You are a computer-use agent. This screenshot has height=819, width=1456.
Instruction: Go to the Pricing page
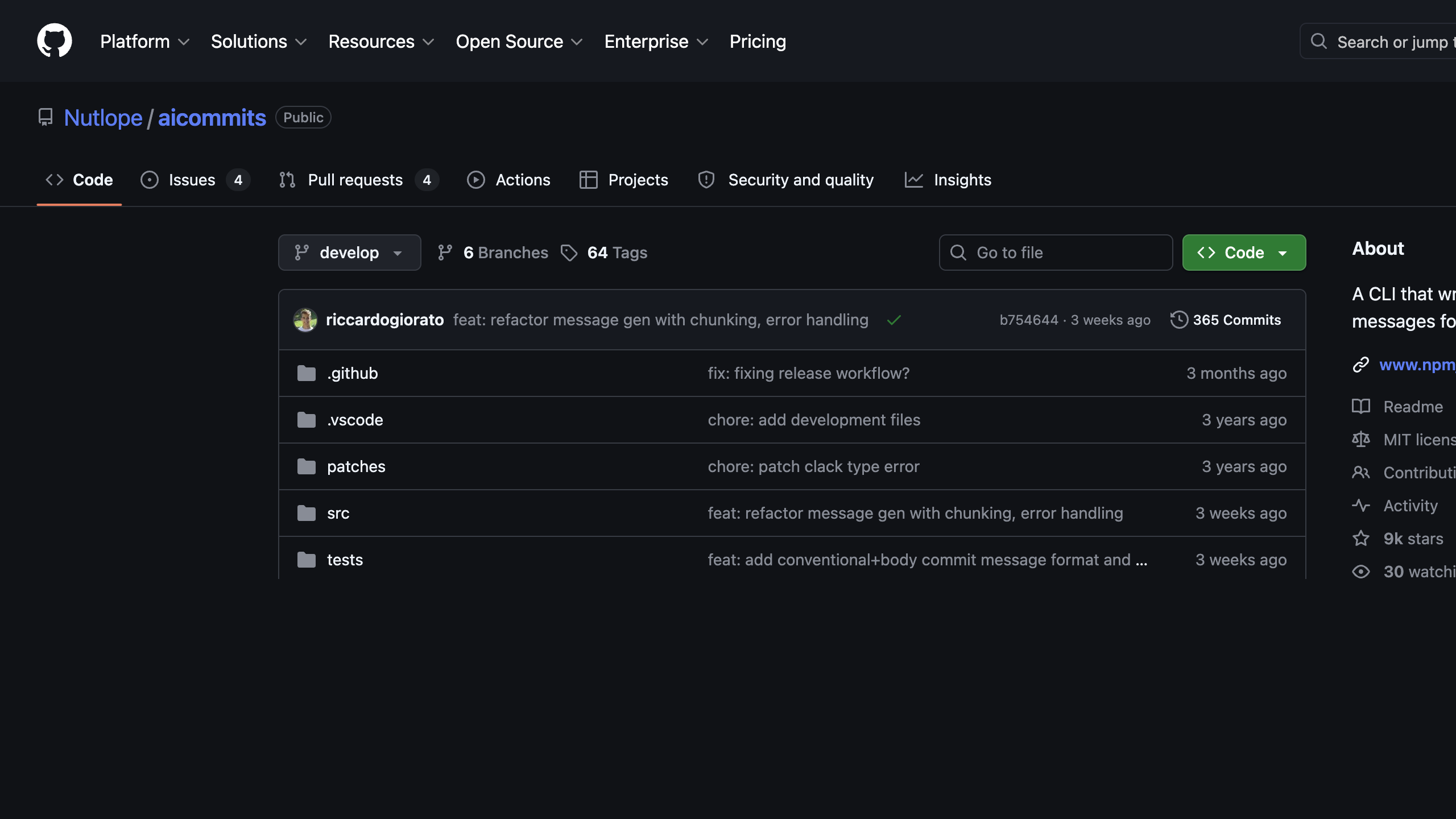point(758,42)
